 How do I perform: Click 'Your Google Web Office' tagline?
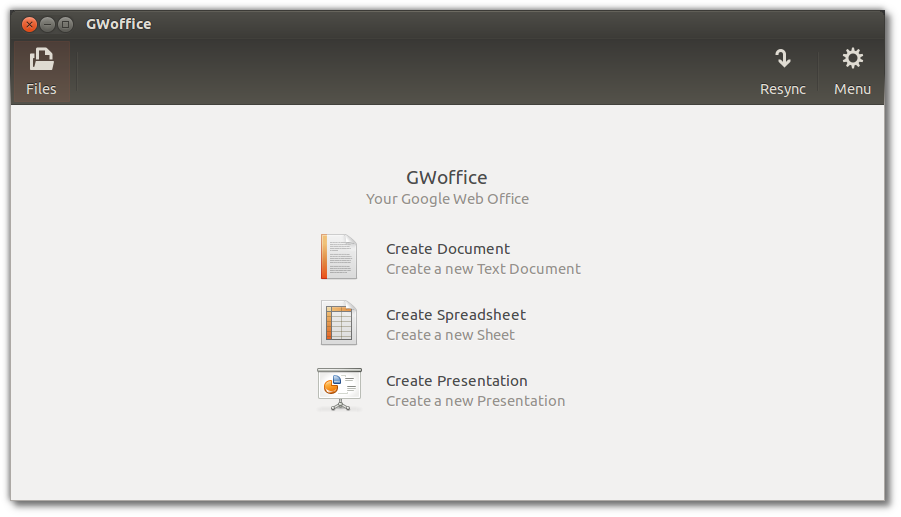click(448, 199)
